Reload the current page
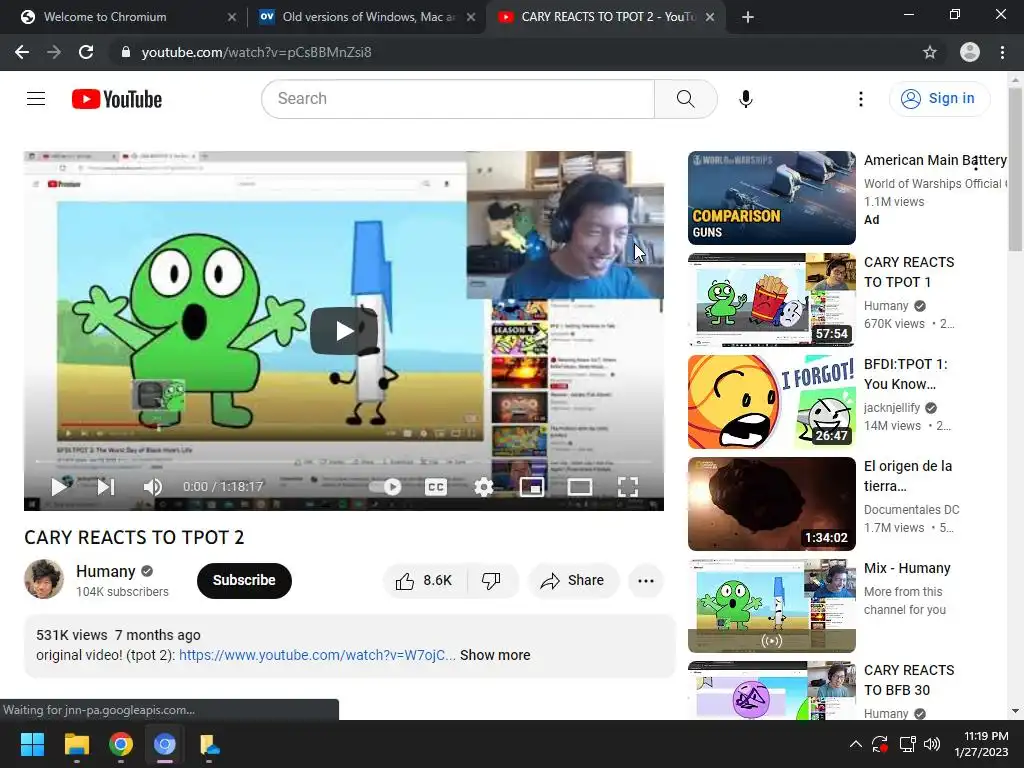Viewport: 1024px width, 768px height. point(86,52)
